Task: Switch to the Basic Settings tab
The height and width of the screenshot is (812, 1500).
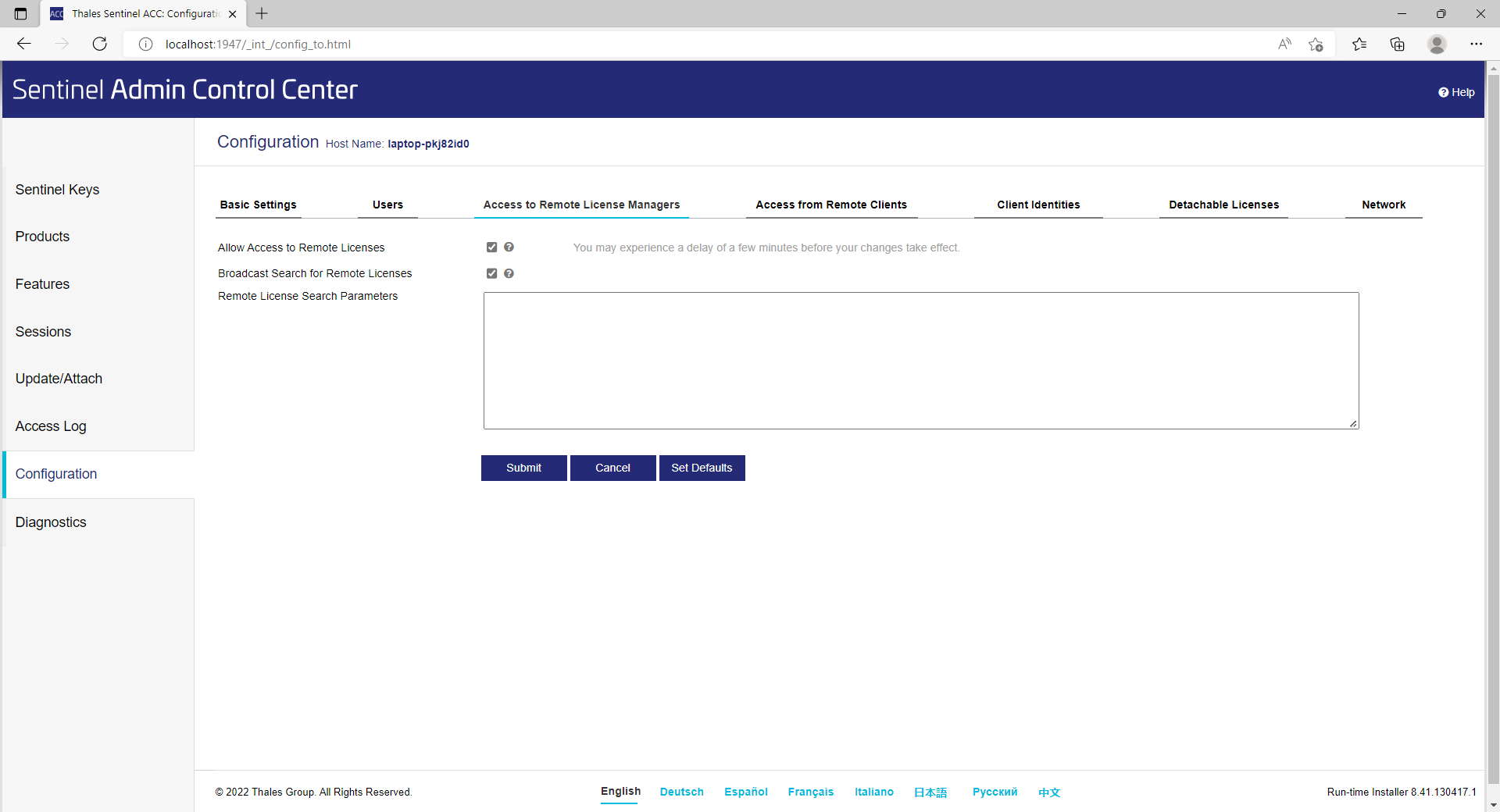Action: [258, 205]
